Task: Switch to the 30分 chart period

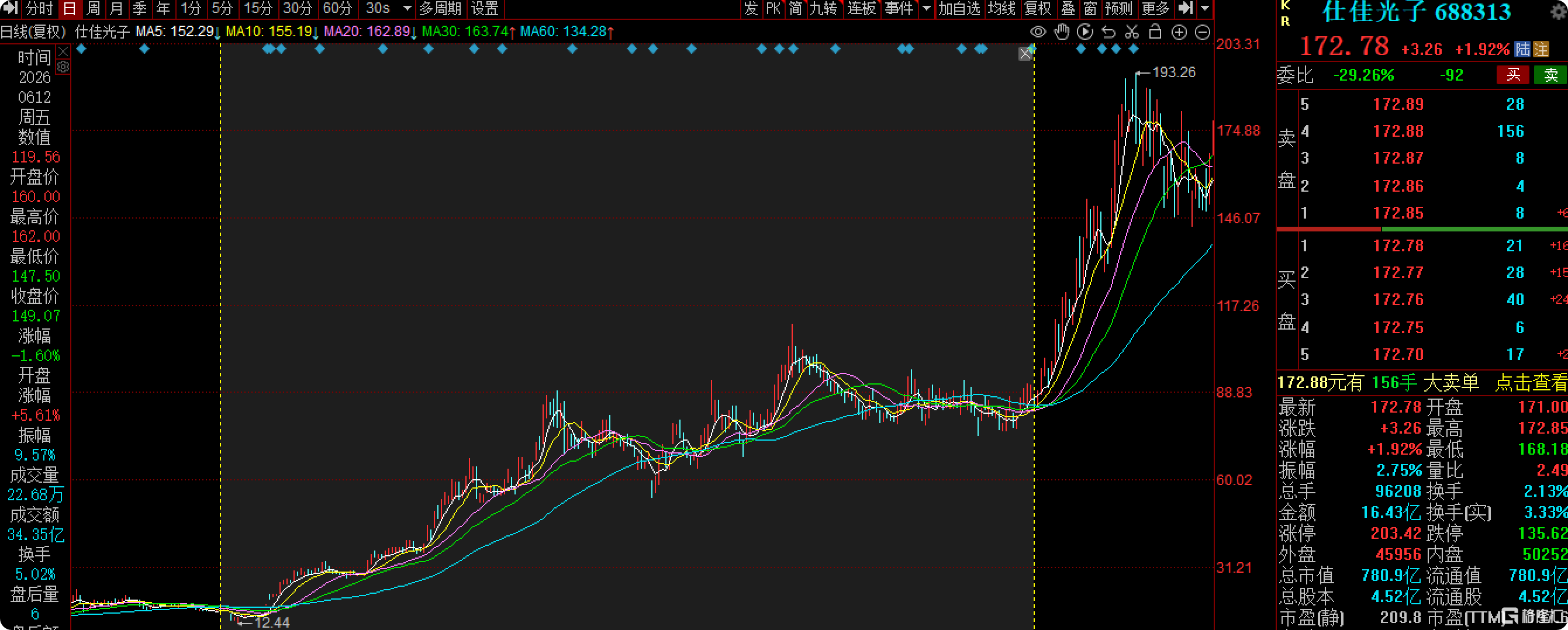Action: pos(298,9)
